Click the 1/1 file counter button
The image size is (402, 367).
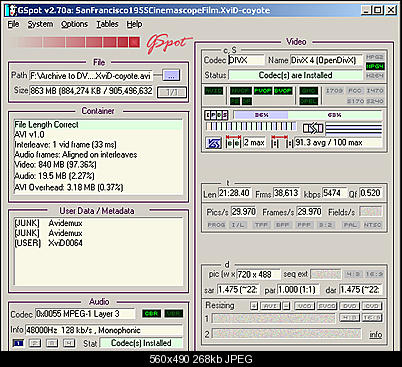172,92
